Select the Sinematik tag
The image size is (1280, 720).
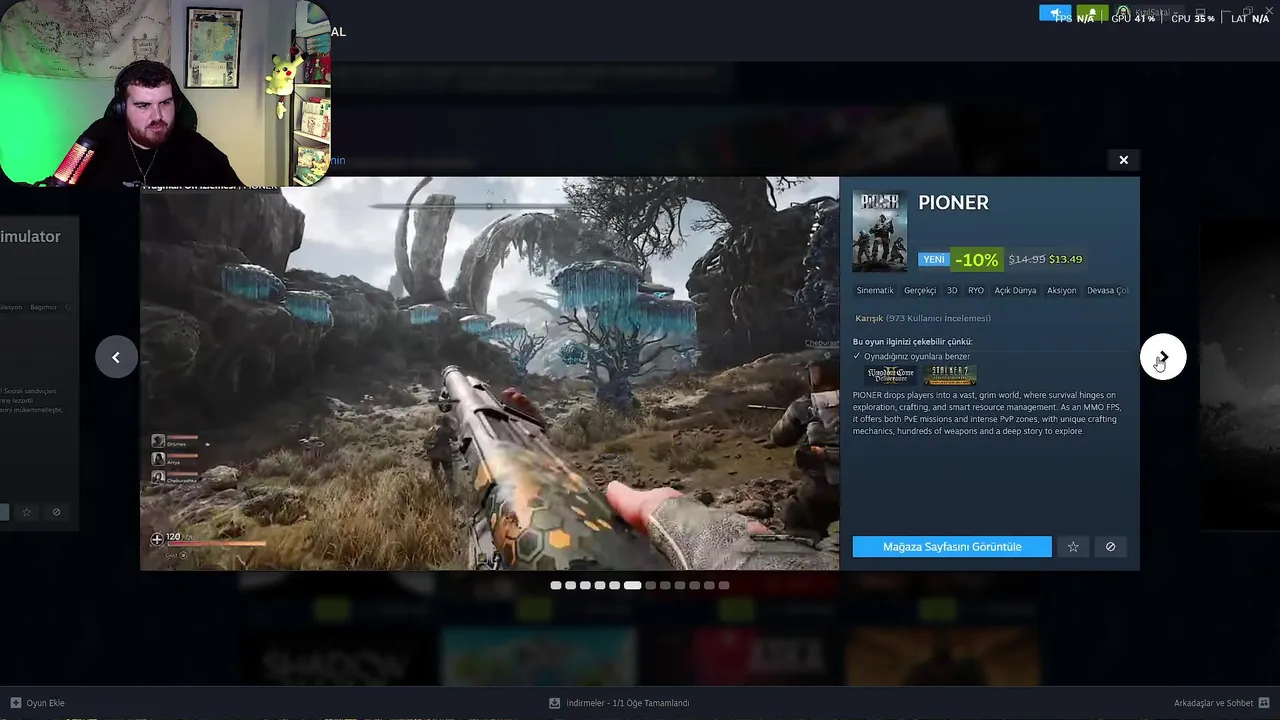pyautogui.click(x=875, y=291)
